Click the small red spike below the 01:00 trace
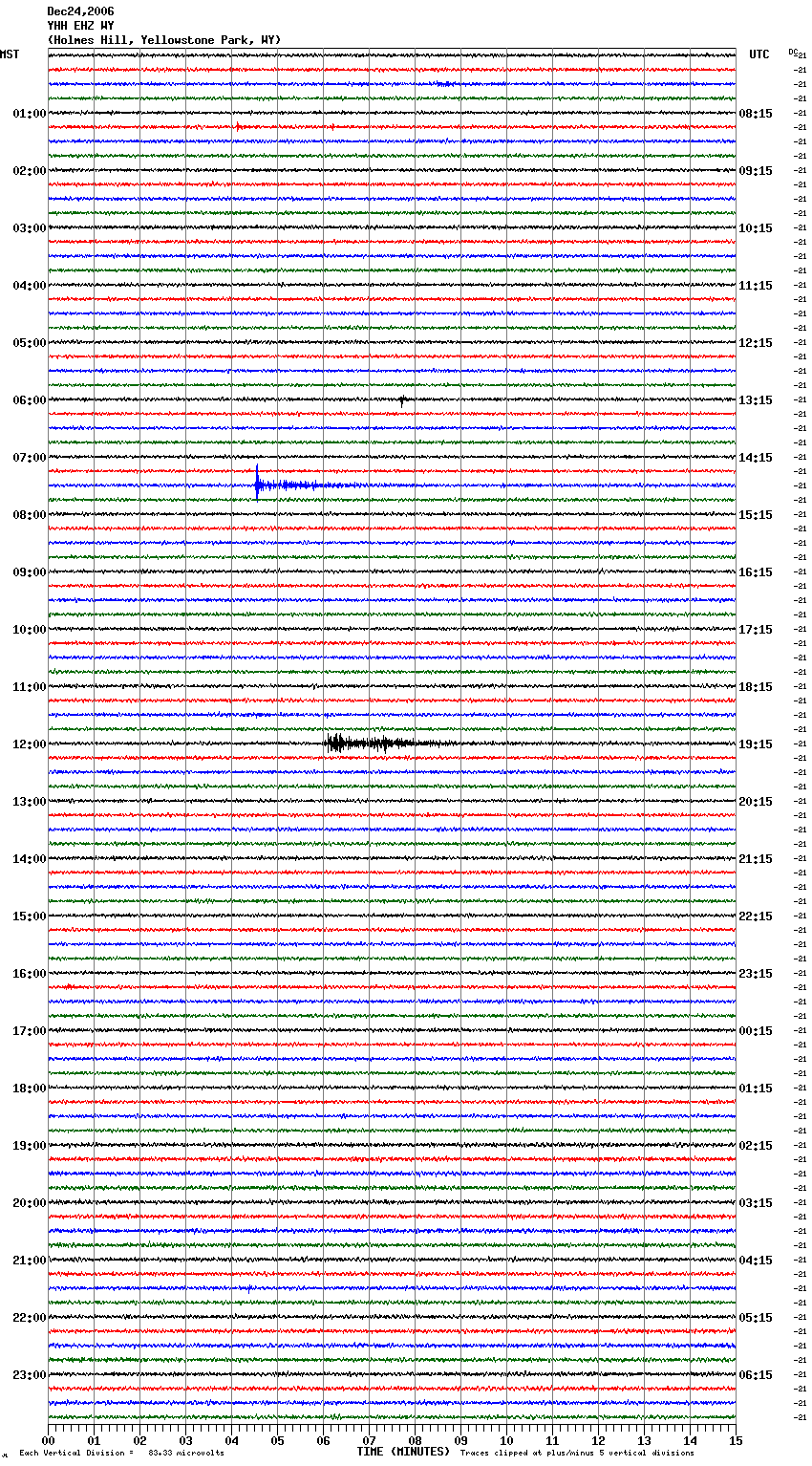 click(237, 126)
